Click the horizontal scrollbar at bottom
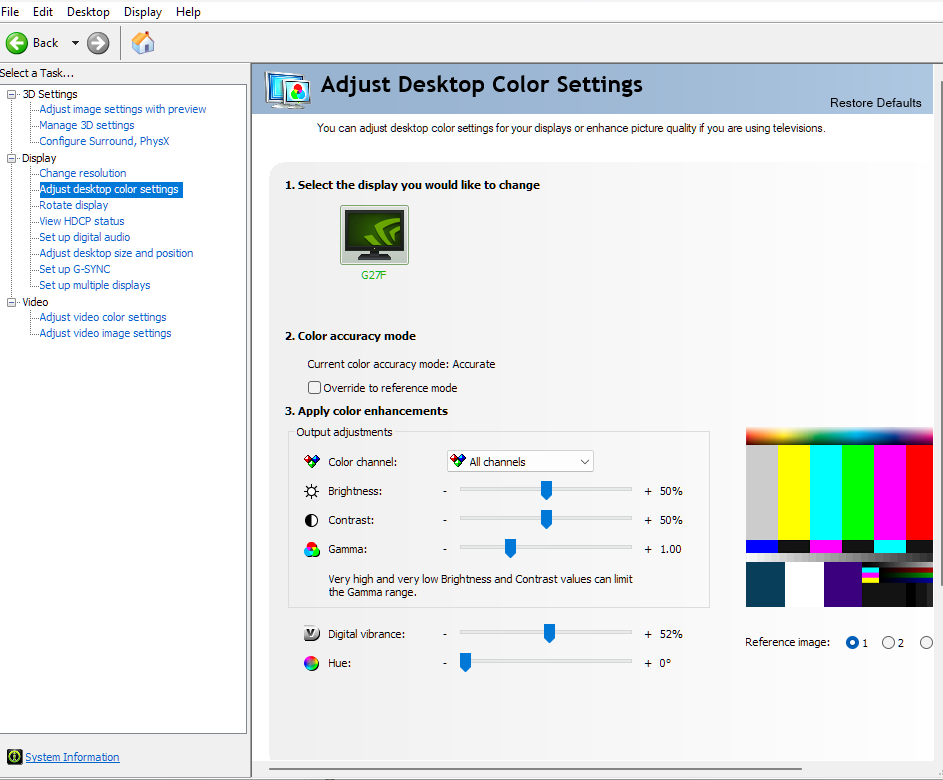 tap(535, 769)
